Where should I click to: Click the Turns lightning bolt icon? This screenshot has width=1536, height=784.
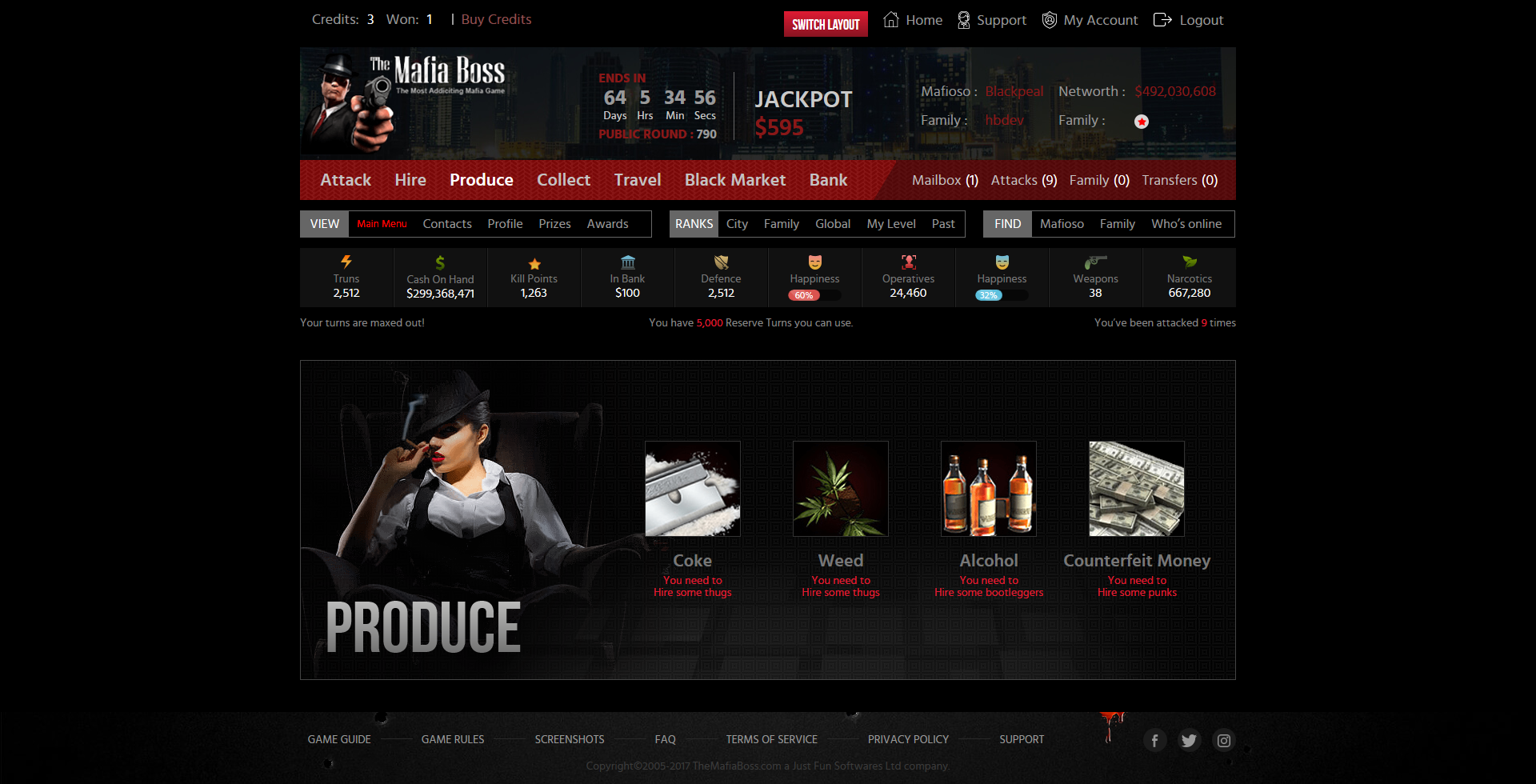[346, 262]
